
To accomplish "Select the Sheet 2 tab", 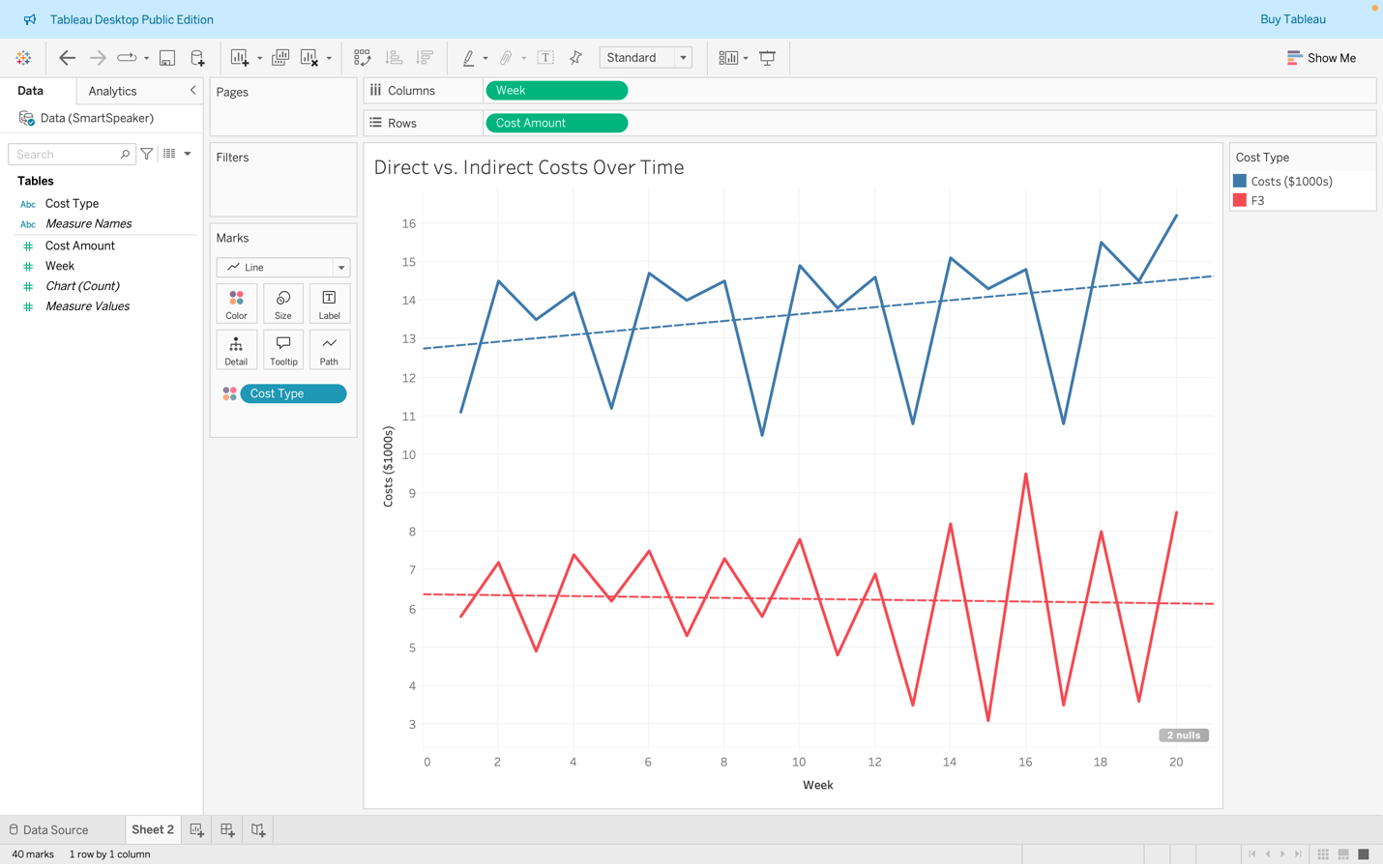I will [152, 830].
